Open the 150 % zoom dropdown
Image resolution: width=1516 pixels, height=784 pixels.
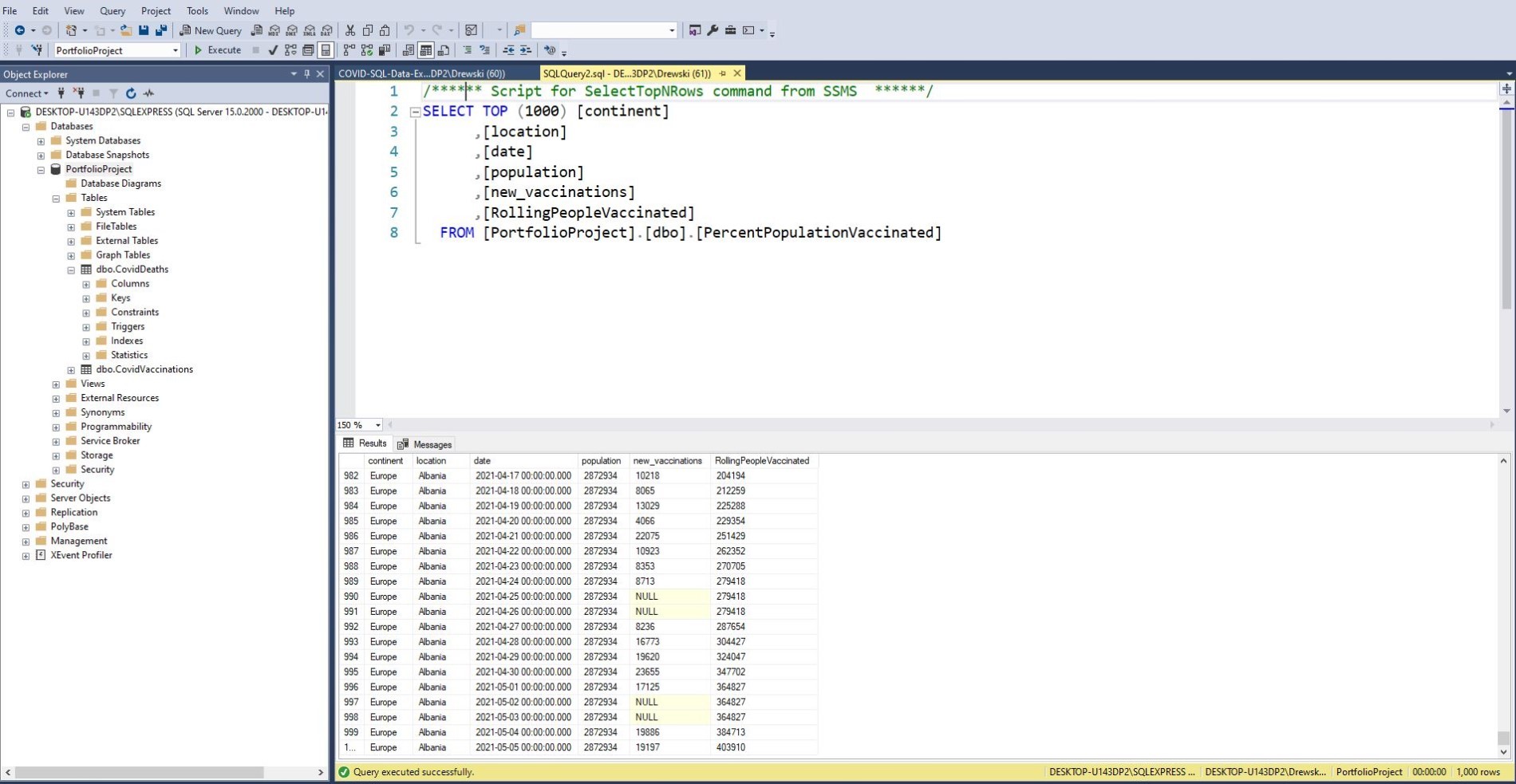377,425
